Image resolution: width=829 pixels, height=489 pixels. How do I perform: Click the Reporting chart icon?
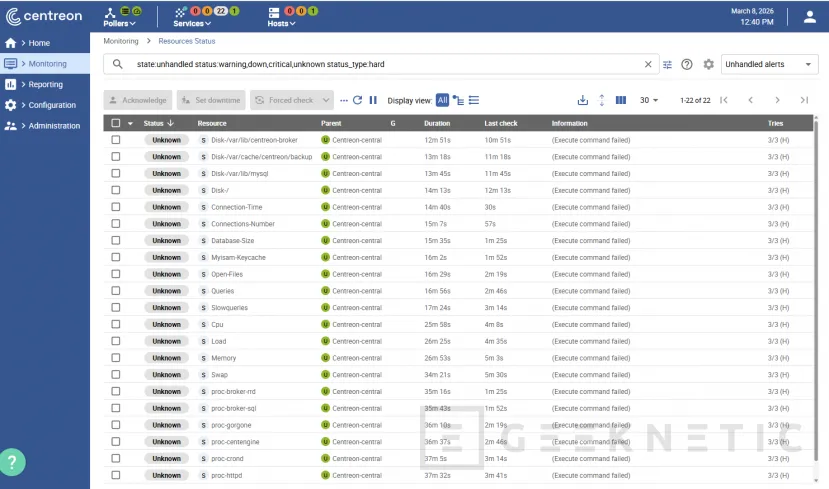click(x=11, y=84)
